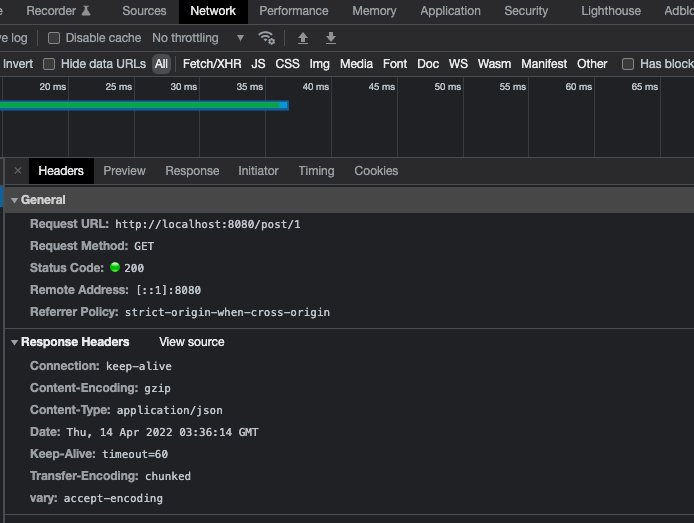The height and width of the screenshot is (523, 694).
Task: Switch to the Preview tab
Action: click(124, 171)
